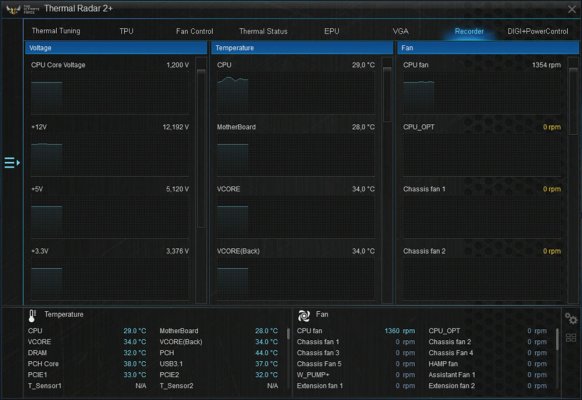Click the 1360 rpm CPU fan reading

(399, 331)
